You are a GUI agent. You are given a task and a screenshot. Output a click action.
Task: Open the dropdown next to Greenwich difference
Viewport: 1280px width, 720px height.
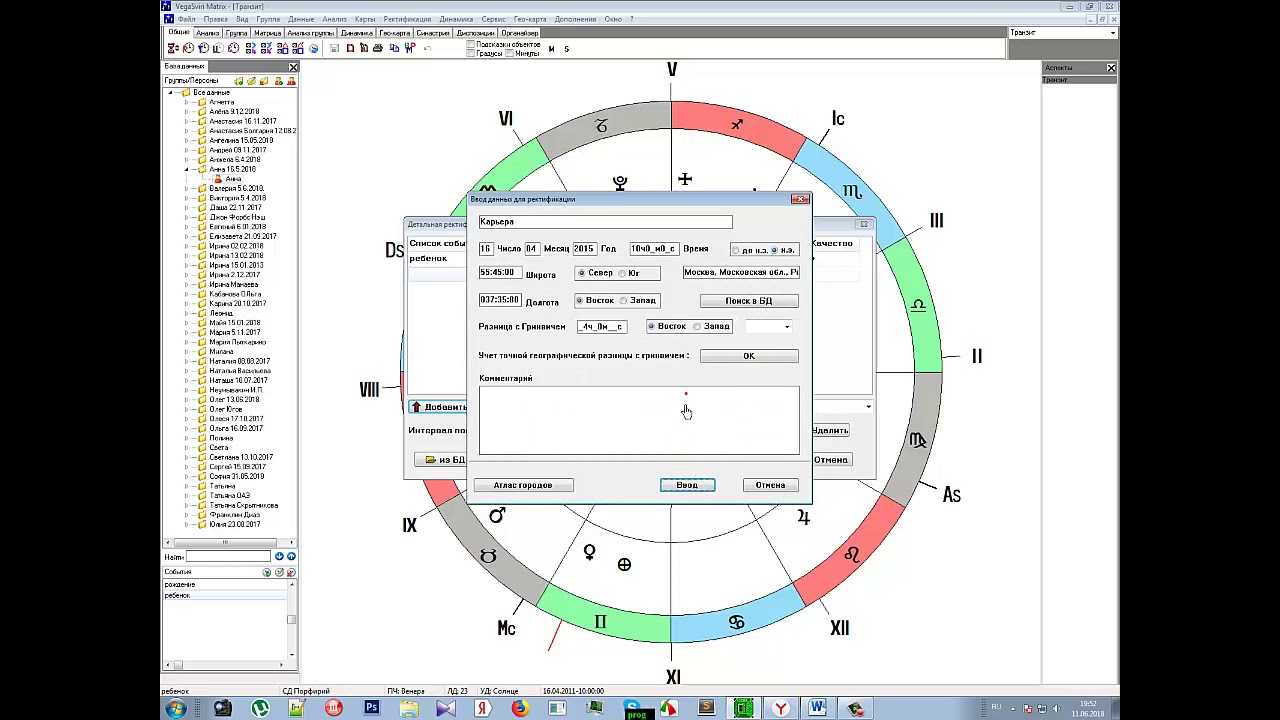(787, 327)
